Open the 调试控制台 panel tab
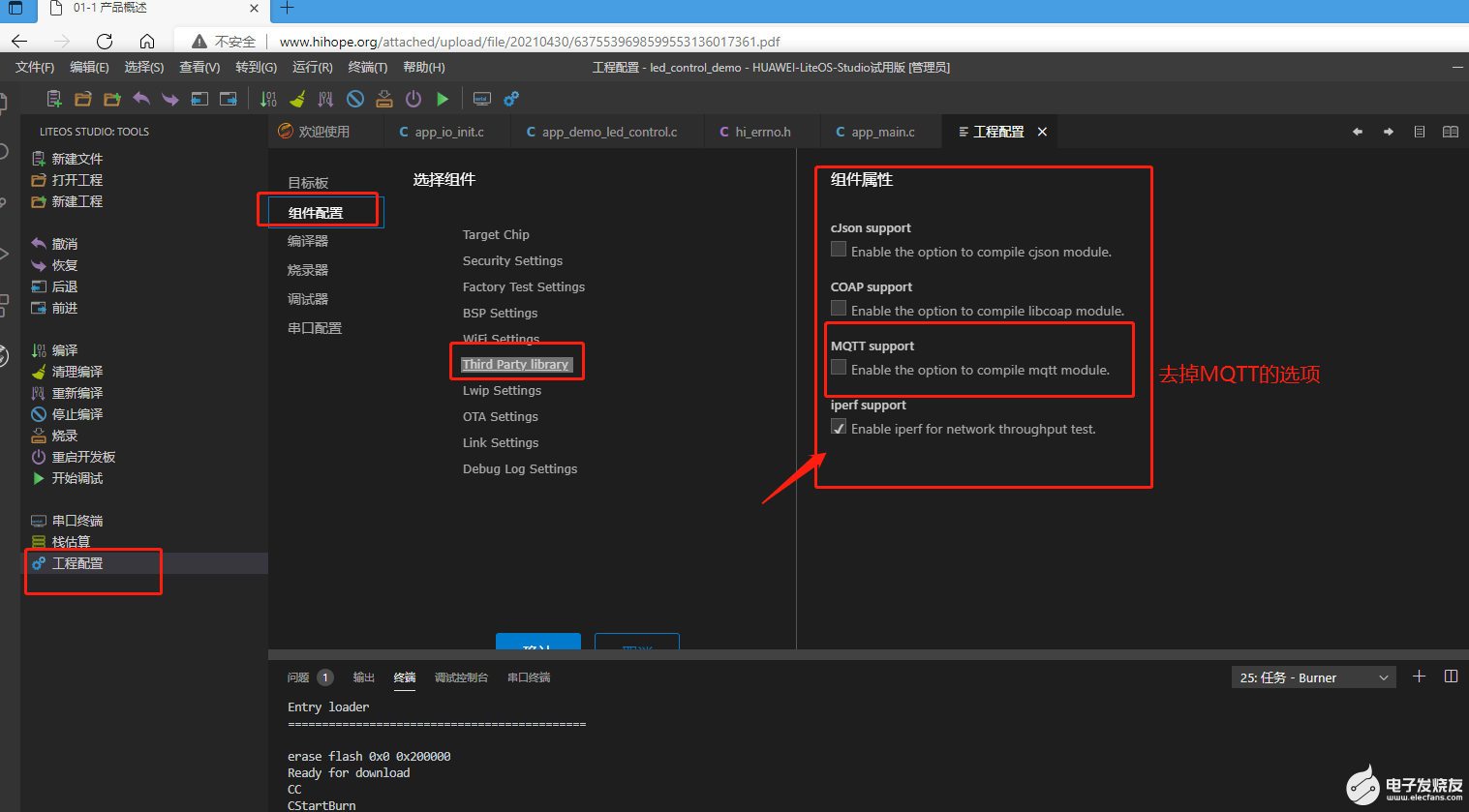The image size is (1469, 812). click(461, 677)
